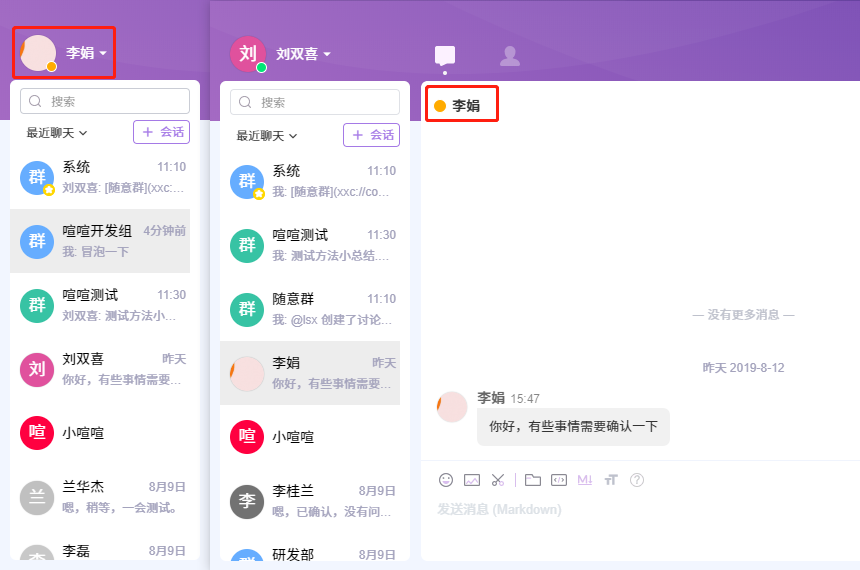Insert a code snippet via code icon

(559, 480)
